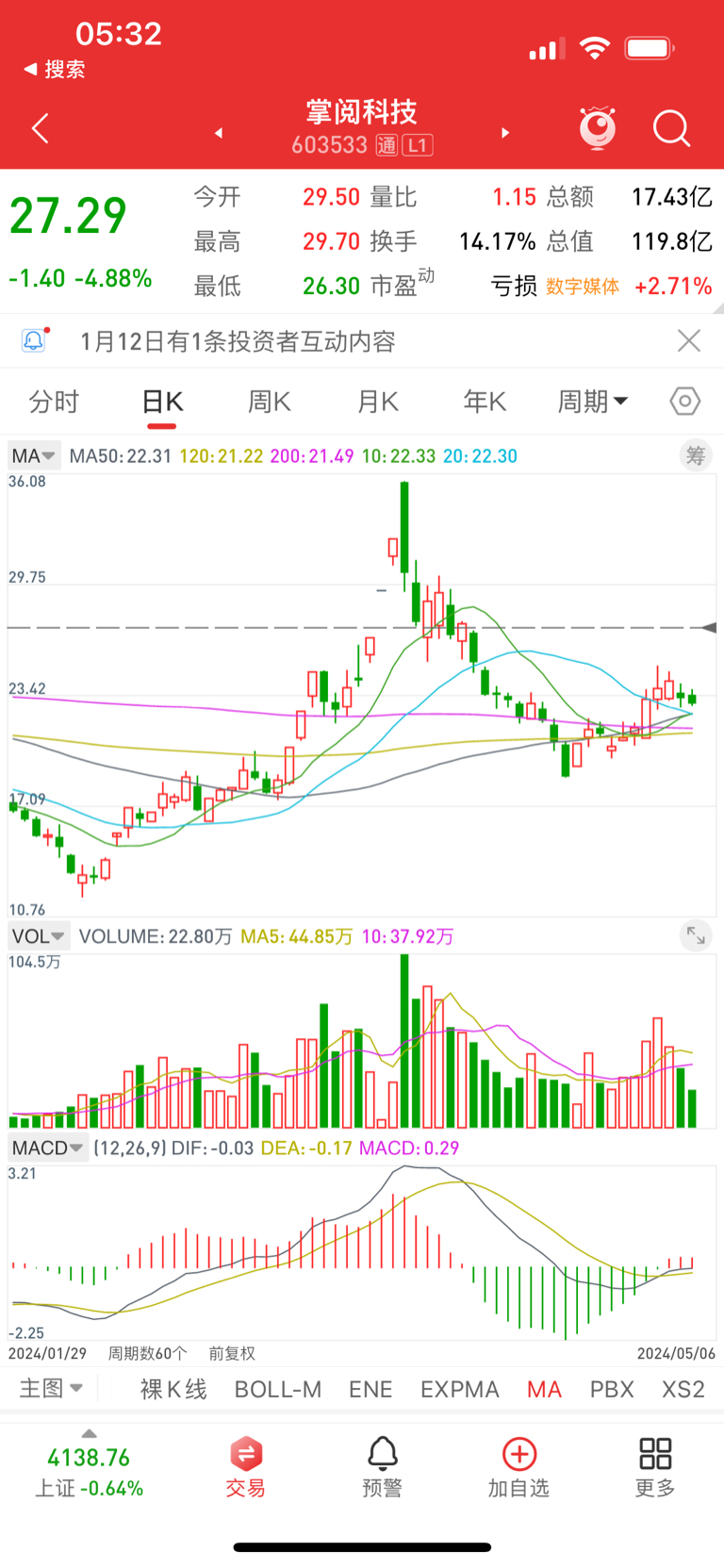The height and width of the screenshot is (1568, 724).
Task: Go to previous stock with left triangle
Action: click(219, 133)
